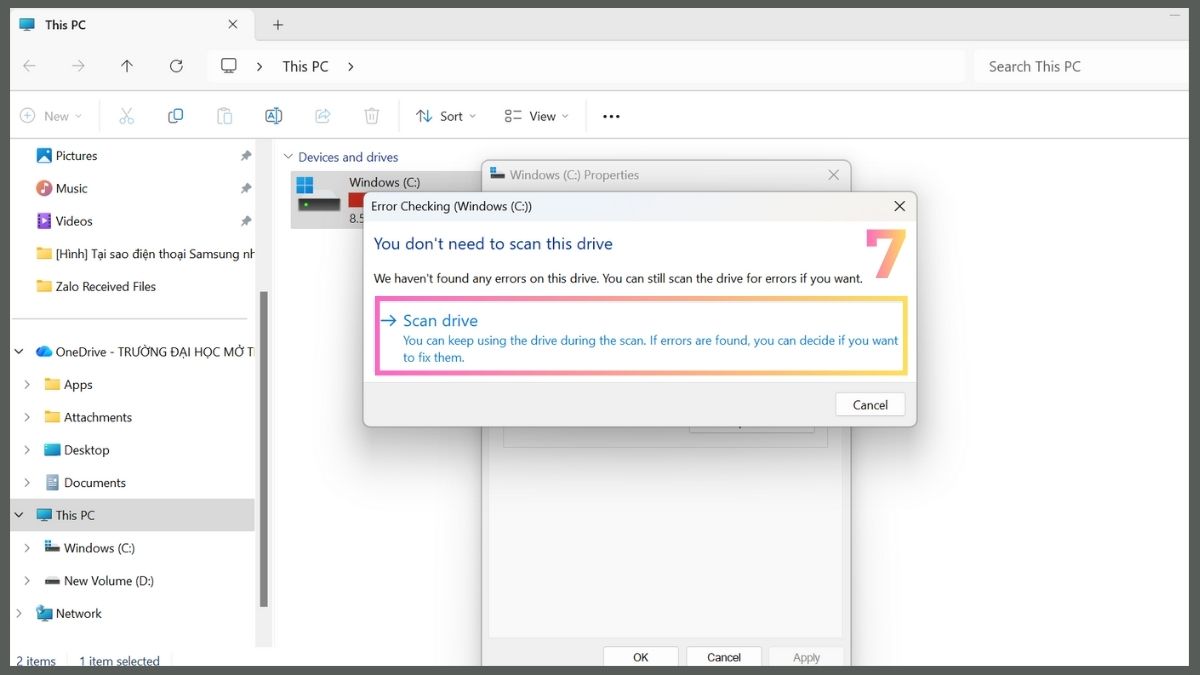This screenshot has width=1200, height=675.
Task: Open Music in the sidebar
Action: [61, 188]
